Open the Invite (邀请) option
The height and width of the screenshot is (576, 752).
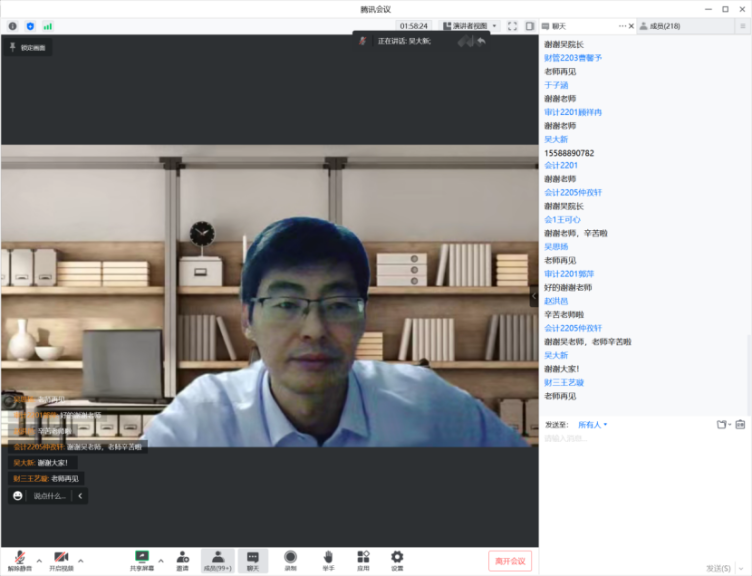click(182, 558)
